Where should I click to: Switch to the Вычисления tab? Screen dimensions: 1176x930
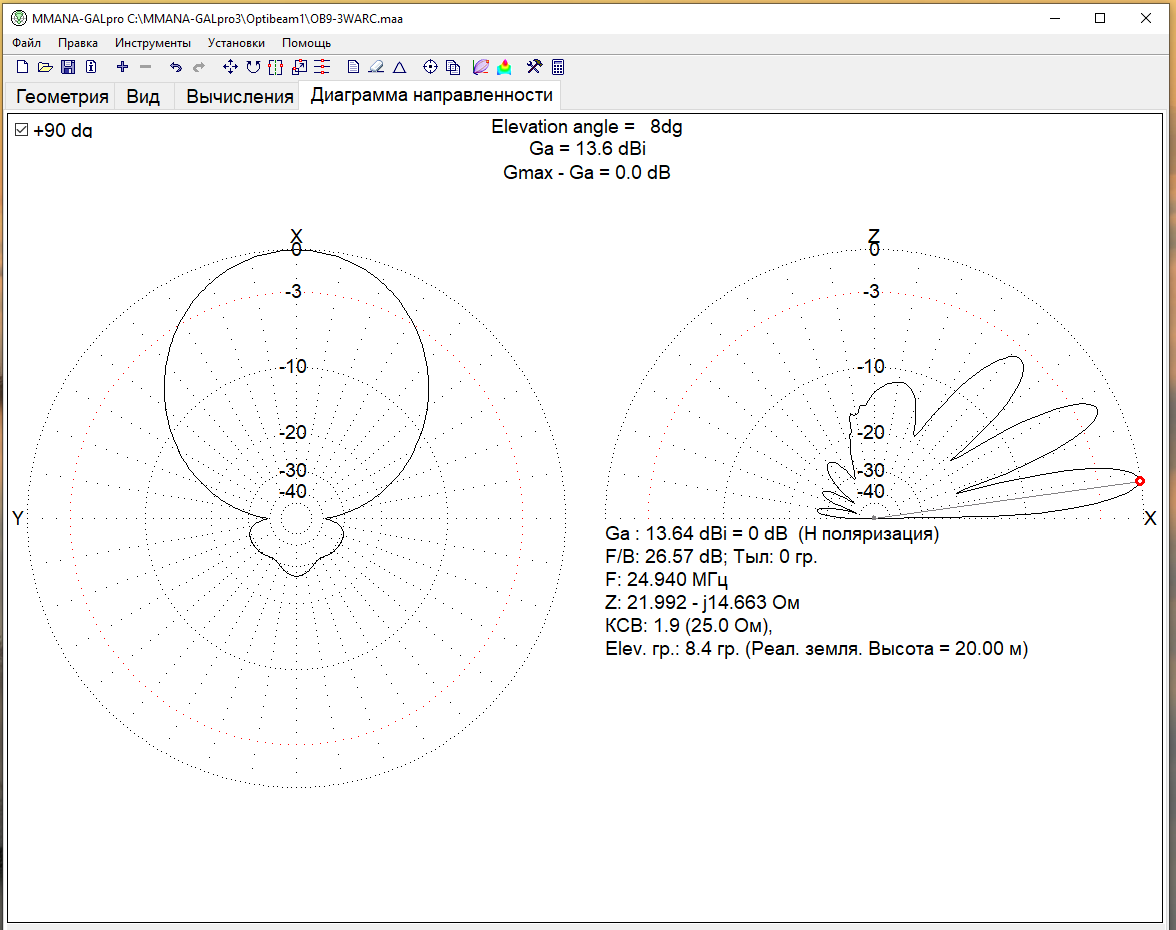point(240,96)
